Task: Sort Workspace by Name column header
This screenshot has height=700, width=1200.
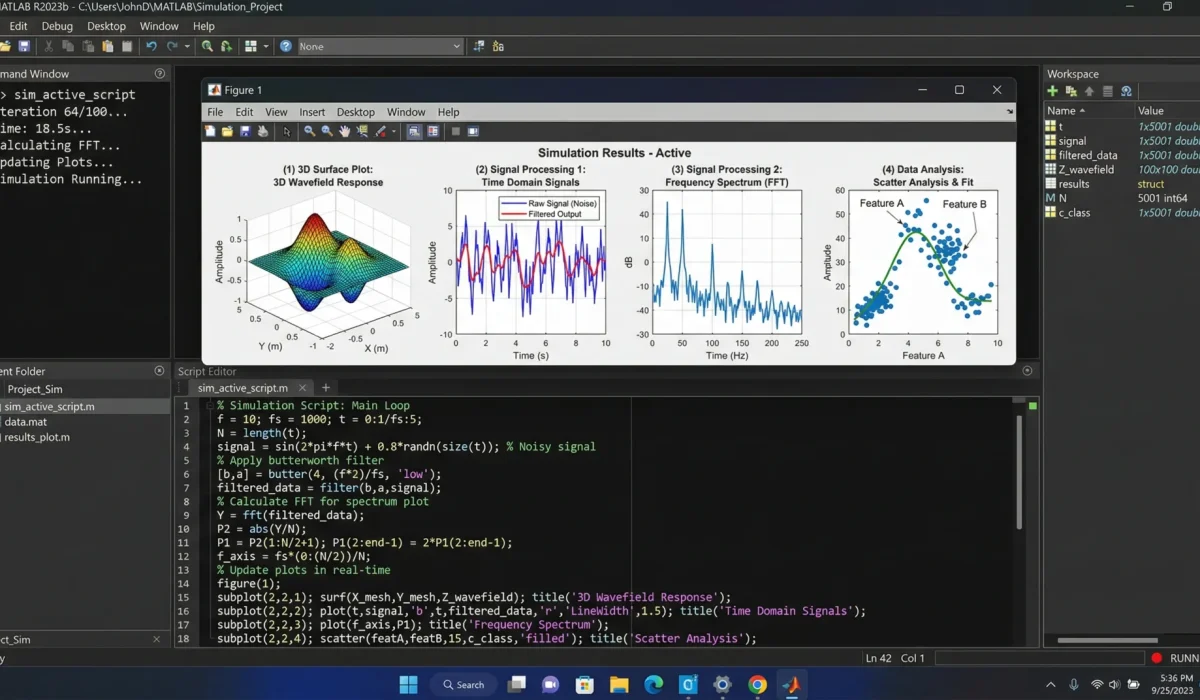Action: [1088, 110]
